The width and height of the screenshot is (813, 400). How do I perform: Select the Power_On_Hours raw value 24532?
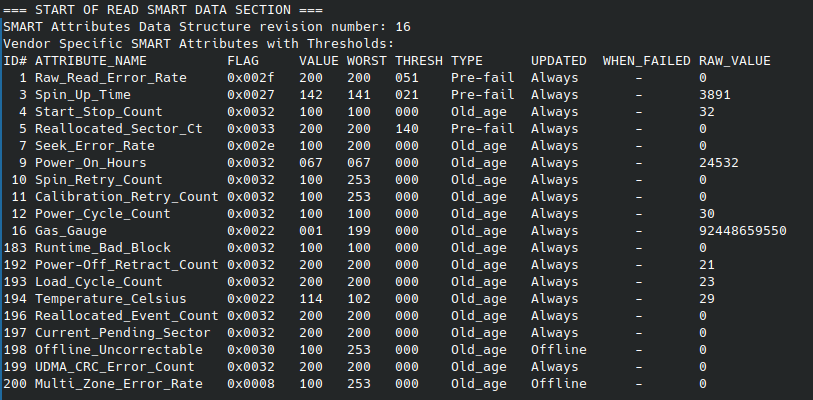pos(718,162)
